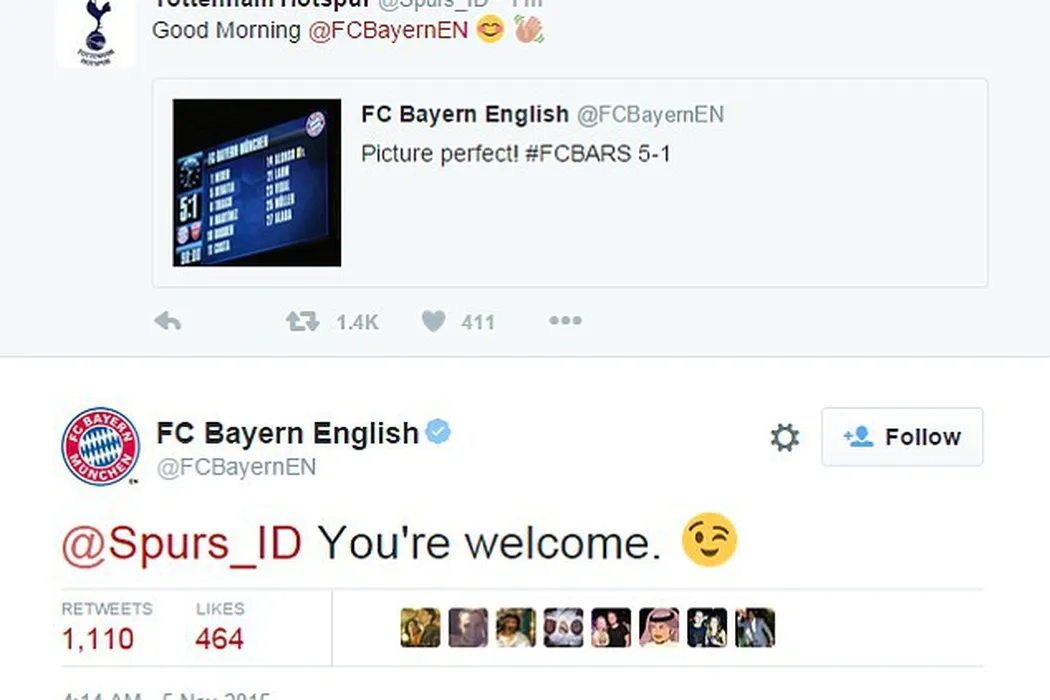Open the three-dots more options menu
The width and height of the screenshot is (1050, 700).
pyautogui.click(x=565, y=321)
